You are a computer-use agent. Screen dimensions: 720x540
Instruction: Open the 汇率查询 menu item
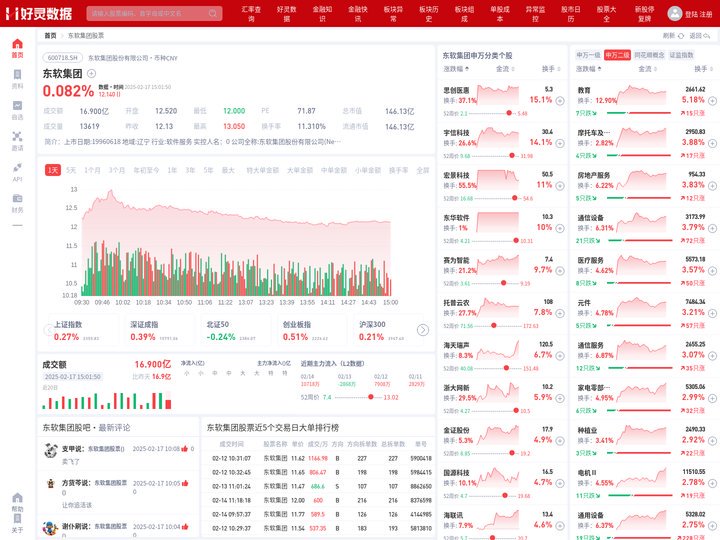tap(251, 14)
